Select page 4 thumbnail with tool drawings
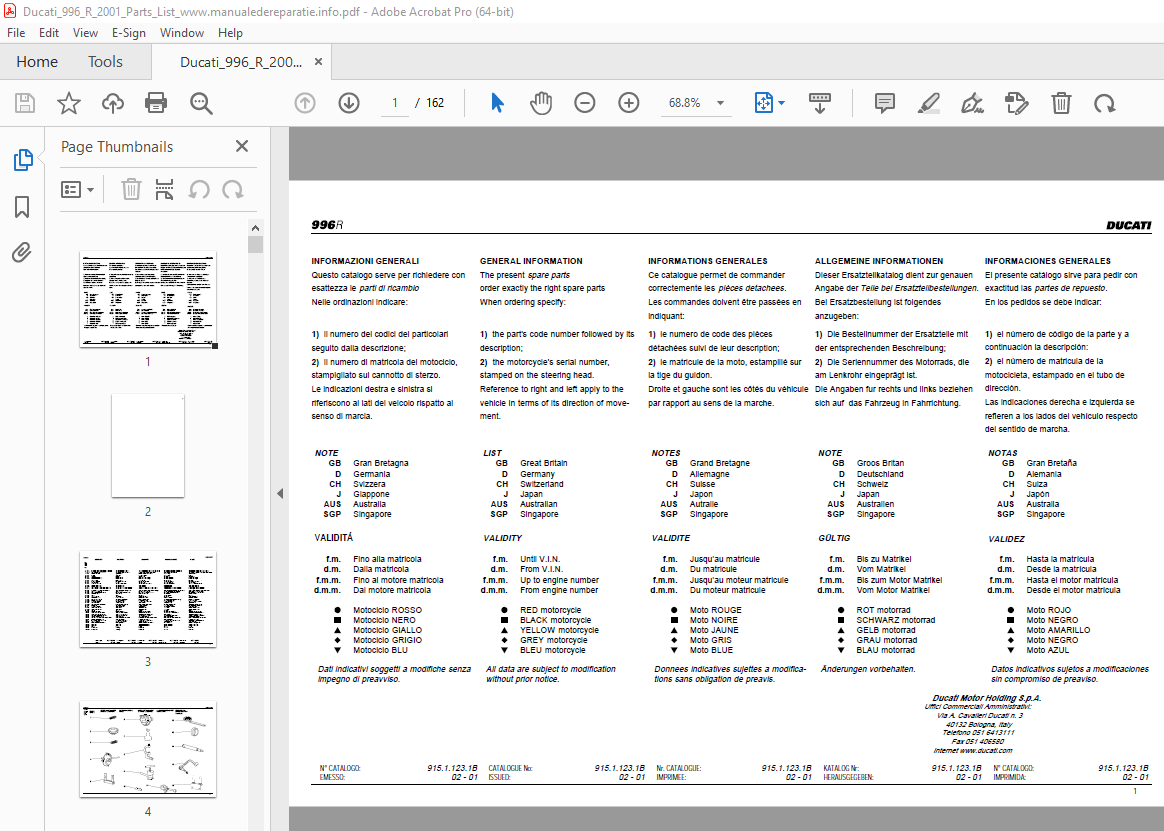1164x831 pixels. (148, 749)
